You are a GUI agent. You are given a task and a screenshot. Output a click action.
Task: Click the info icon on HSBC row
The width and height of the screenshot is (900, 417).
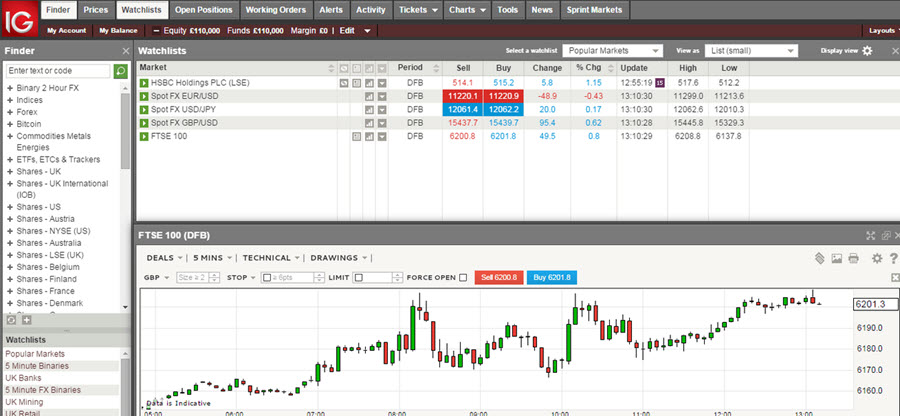point(356,83)
